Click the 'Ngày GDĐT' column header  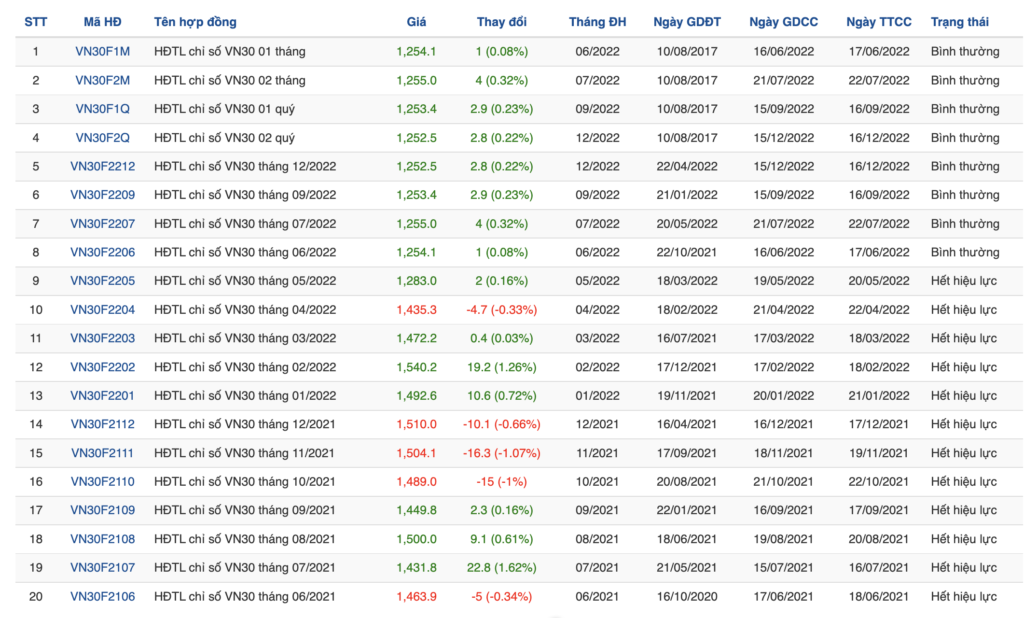(x=687, y=22)
